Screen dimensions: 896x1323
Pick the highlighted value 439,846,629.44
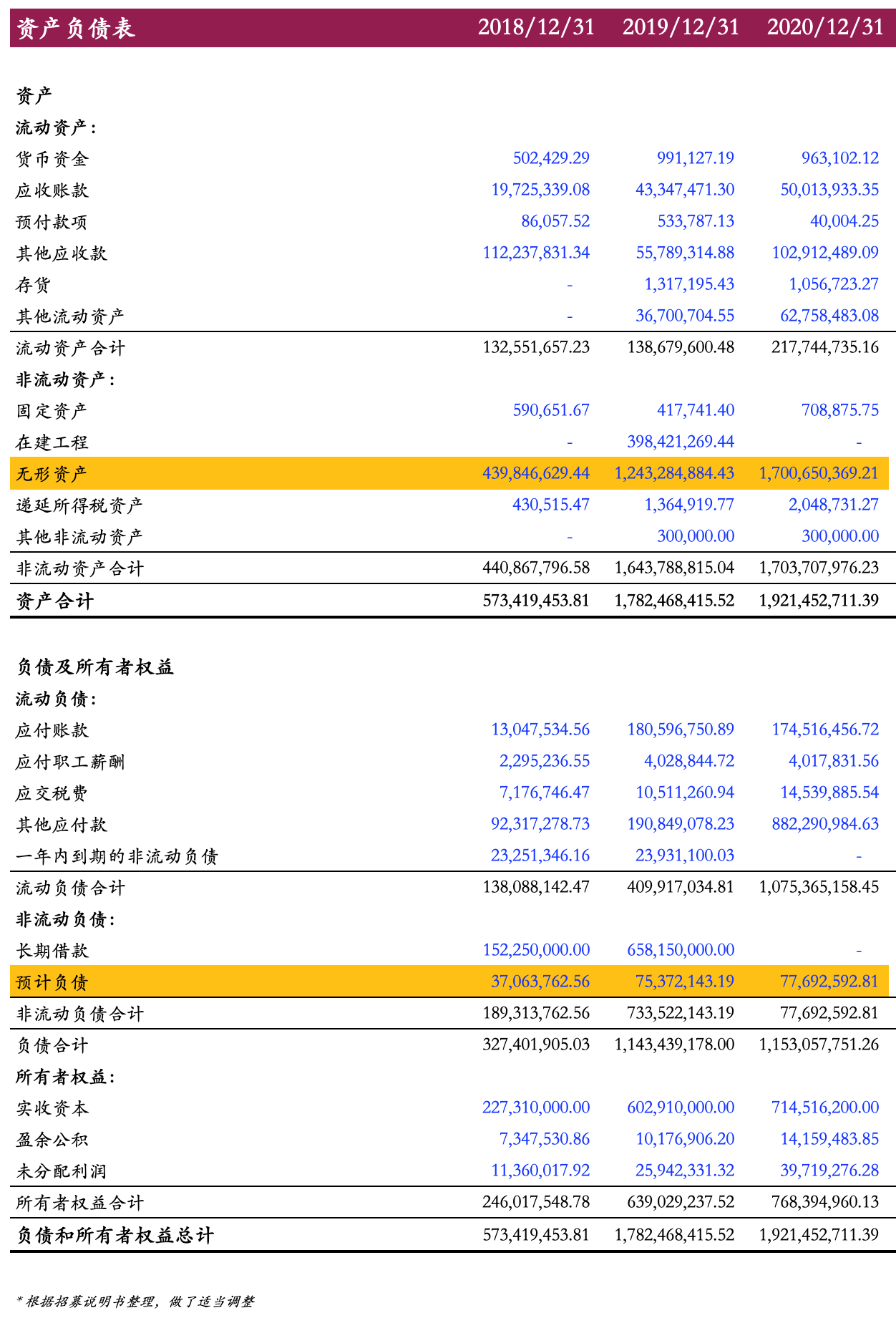537,473
